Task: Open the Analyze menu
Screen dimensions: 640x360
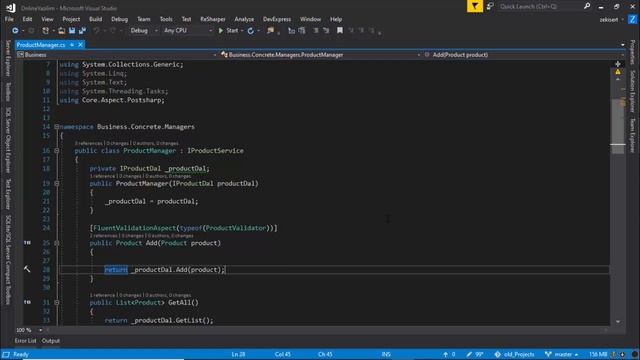Action: (x=244, y=19)
